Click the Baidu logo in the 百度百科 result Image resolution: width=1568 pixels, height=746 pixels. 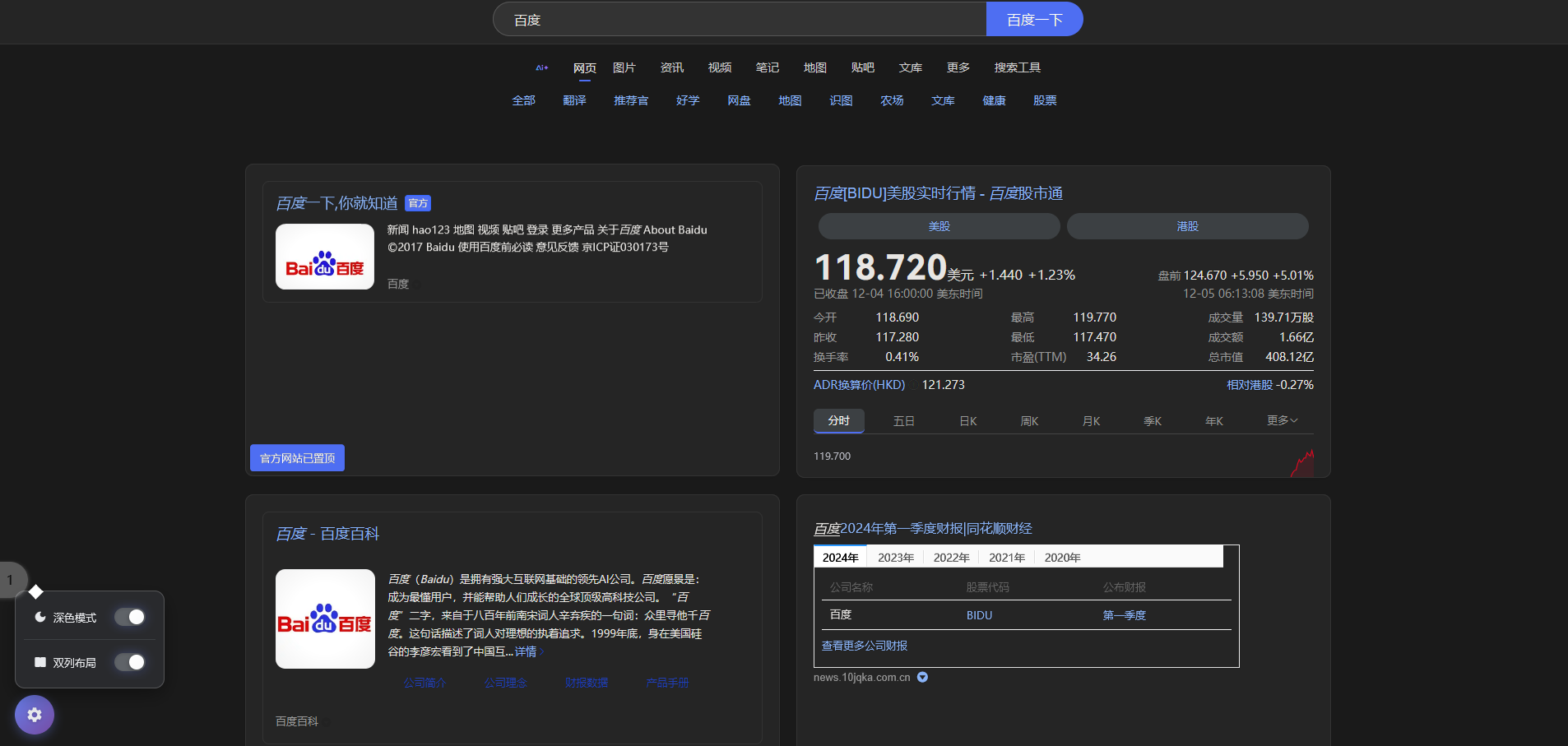(325, 619)
